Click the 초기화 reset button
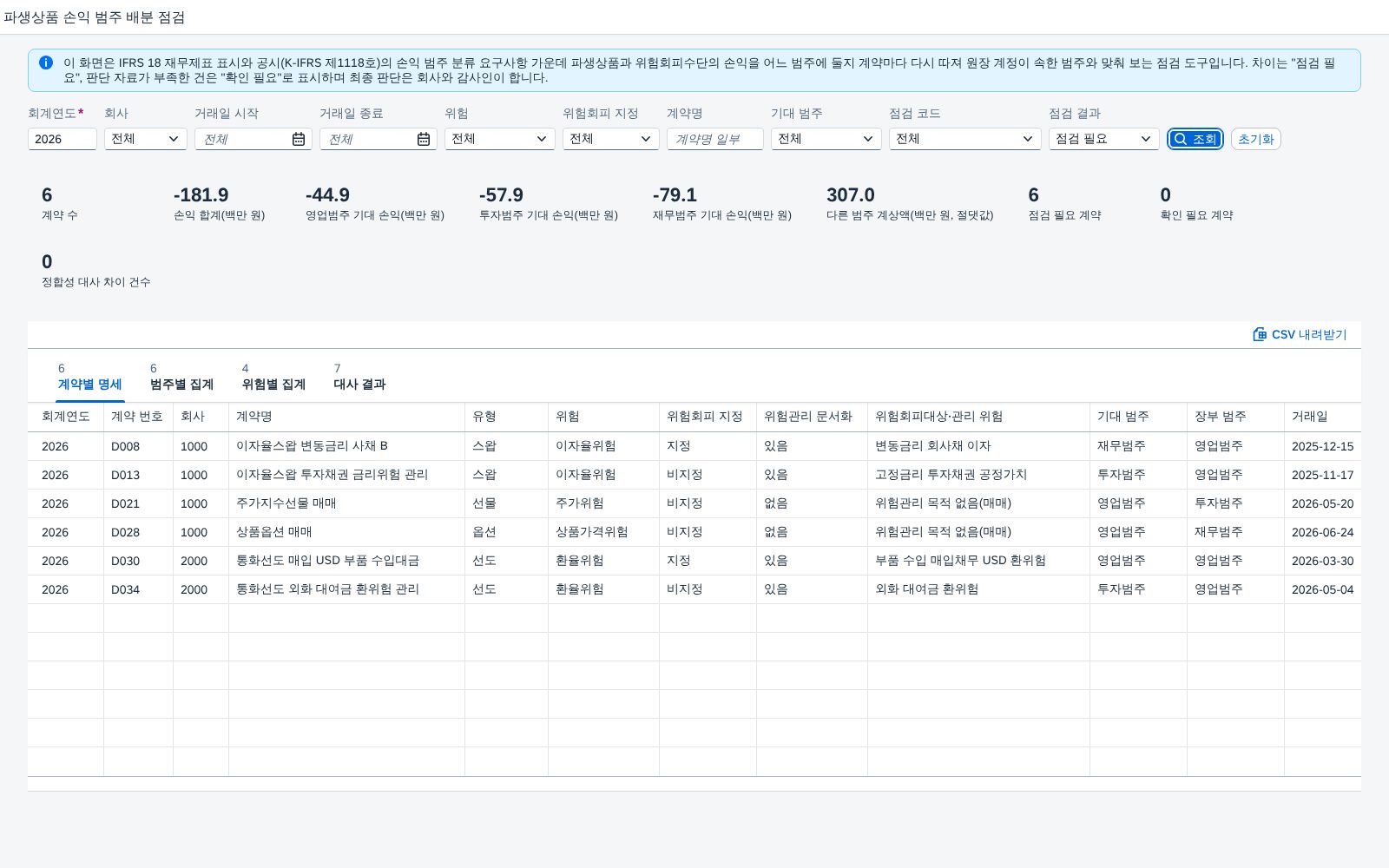1389x868 pixels. click(1256, 139)
